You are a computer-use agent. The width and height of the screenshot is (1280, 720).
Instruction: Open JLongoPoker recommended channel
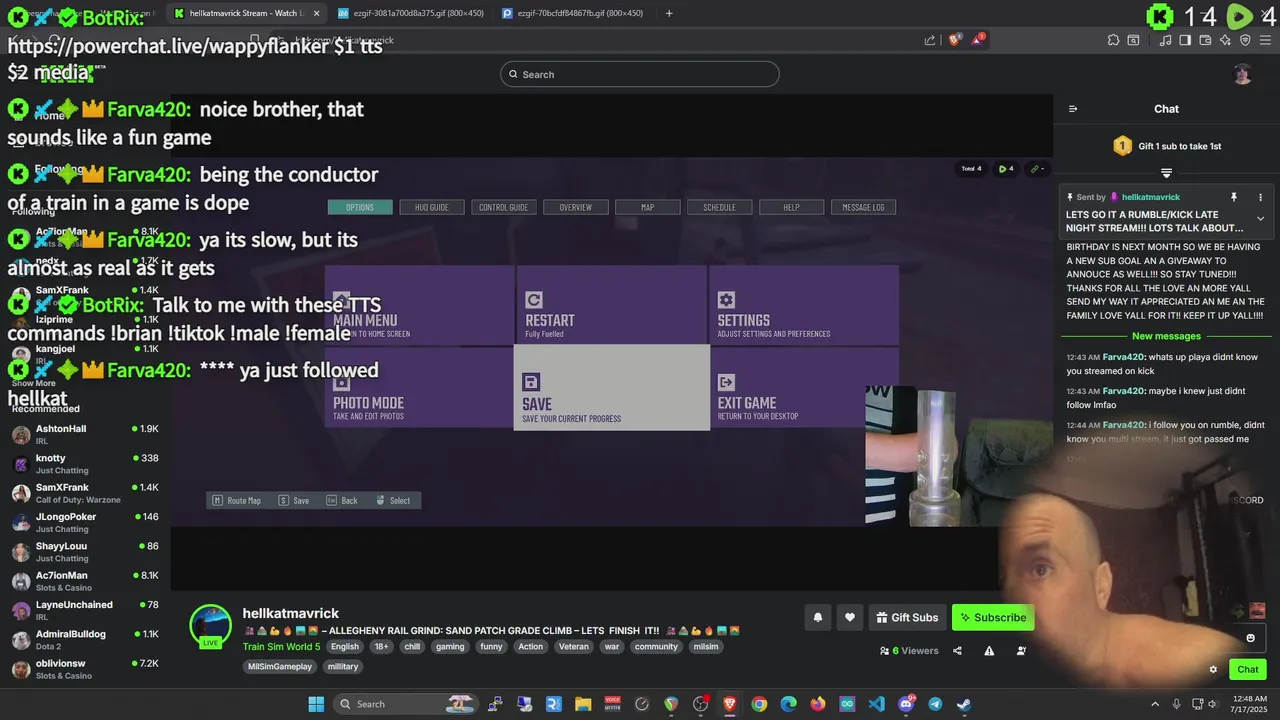85,523
